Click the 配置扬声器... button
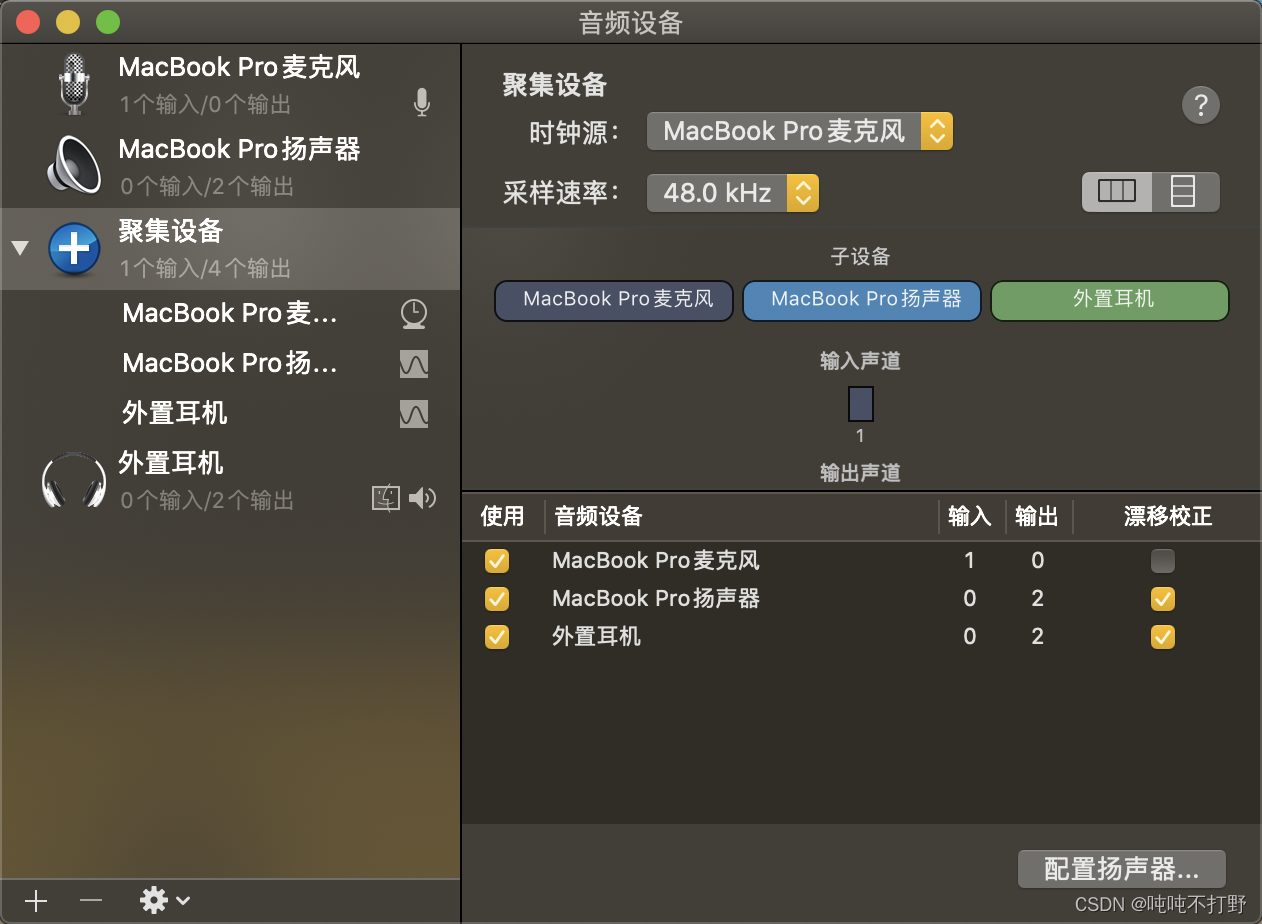Viewport: 1262px width, 924px height. pyautogui.click(x=1122, y=868)
